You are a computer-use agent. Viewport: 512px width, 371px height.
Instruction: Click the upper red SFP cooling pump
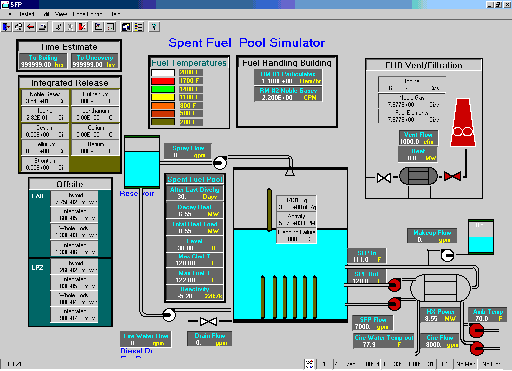[x=394, y=285]
